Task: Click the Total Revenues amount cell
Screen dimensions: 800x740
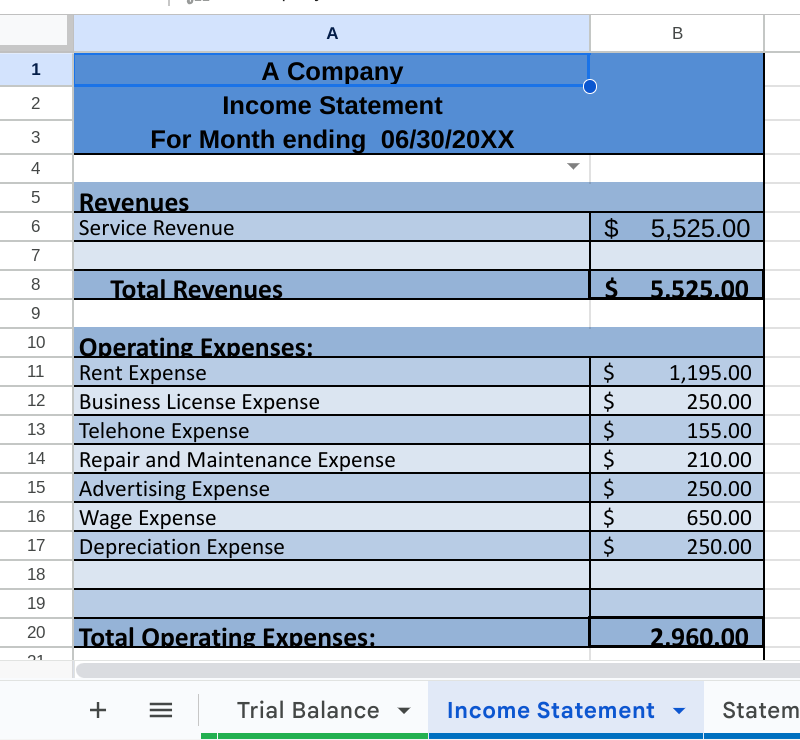Action: click(x=677, y=285)
